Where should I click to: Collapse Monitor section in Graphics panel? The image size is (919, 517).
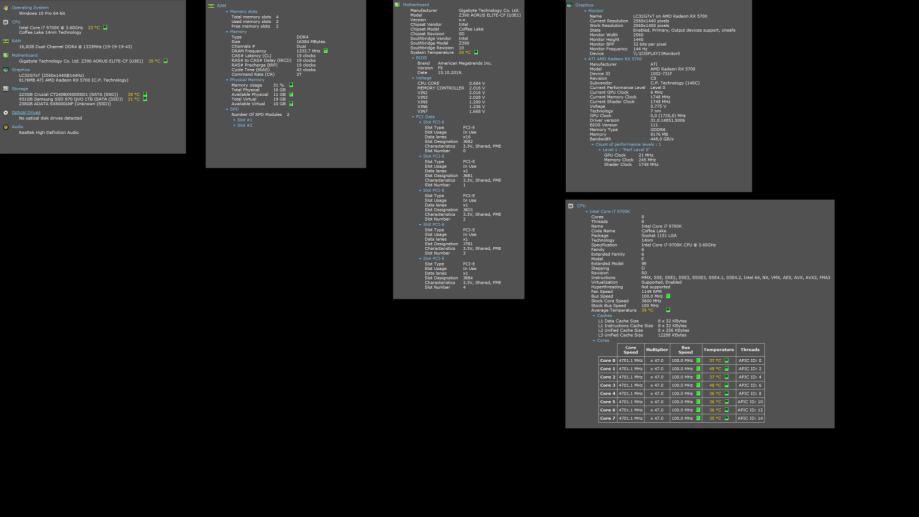585,11
